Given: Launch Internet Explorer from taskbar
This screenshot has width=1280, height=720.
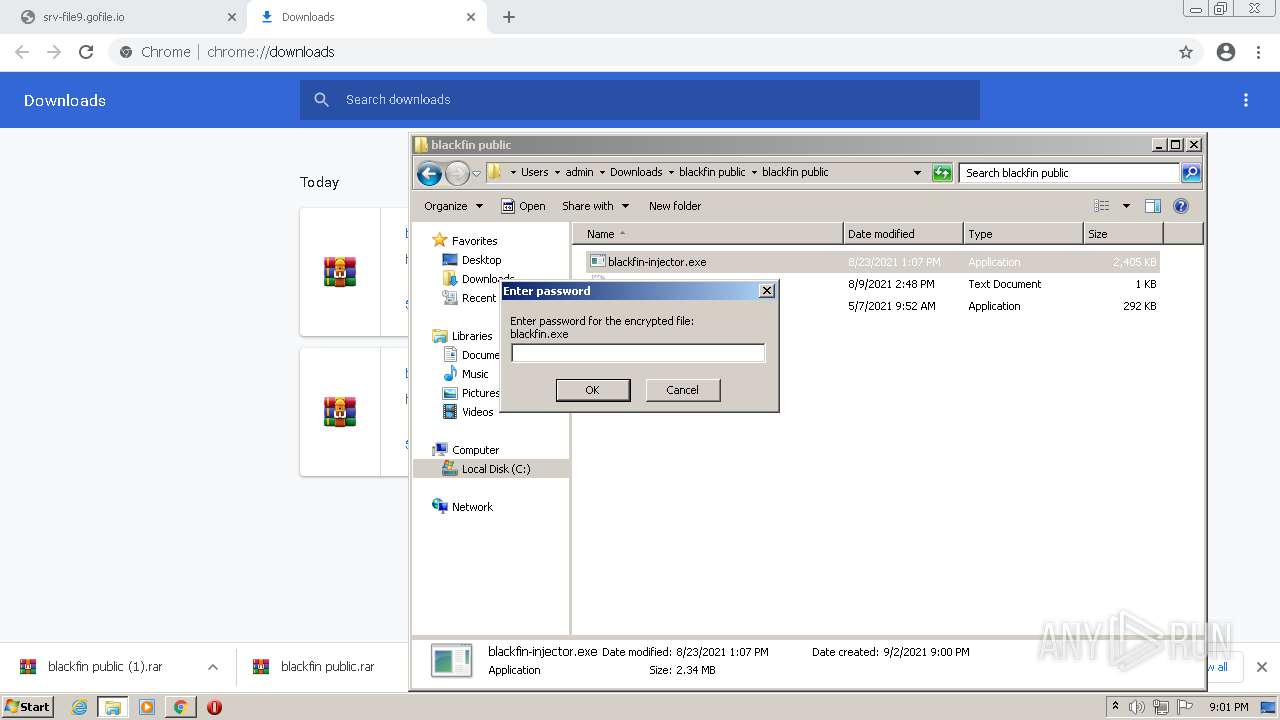Looking at the screenshot, I should (79, 707).
